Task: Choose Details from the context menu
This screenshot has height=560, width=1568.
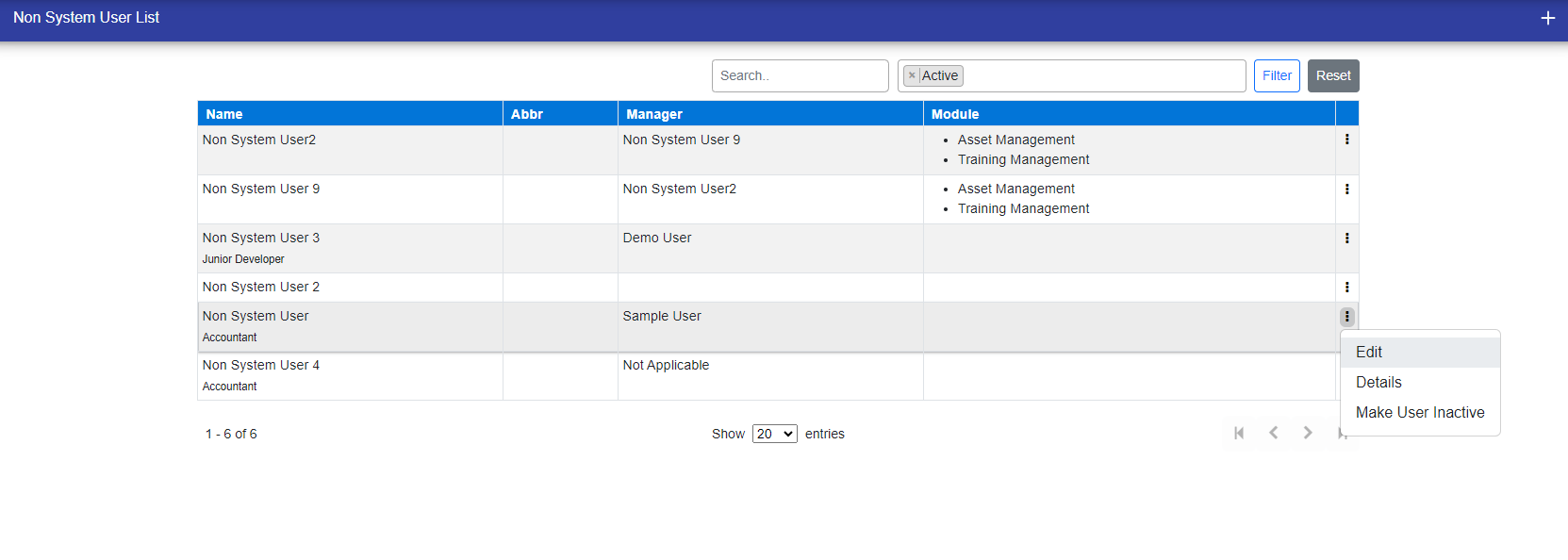Action: pos(1378,382)
